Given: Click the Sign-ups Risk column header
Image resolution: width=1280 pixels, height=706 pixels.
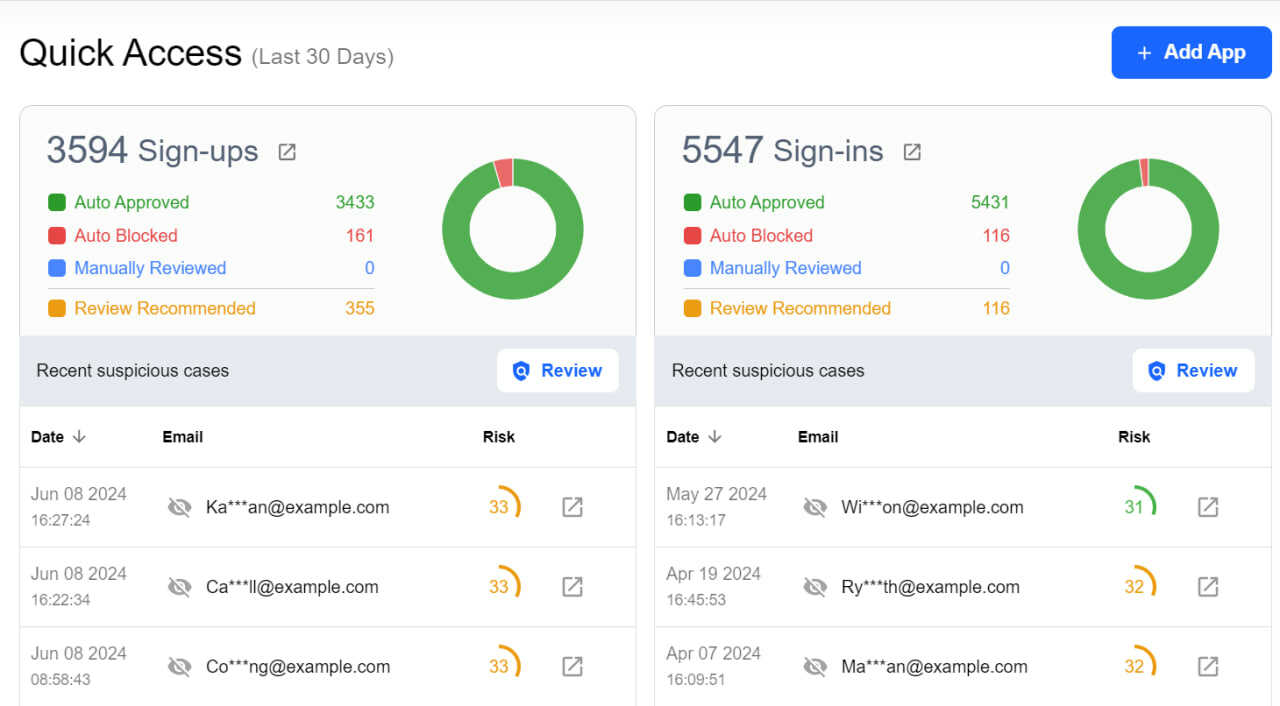Looking at the screenshot, I should (499, 437).
